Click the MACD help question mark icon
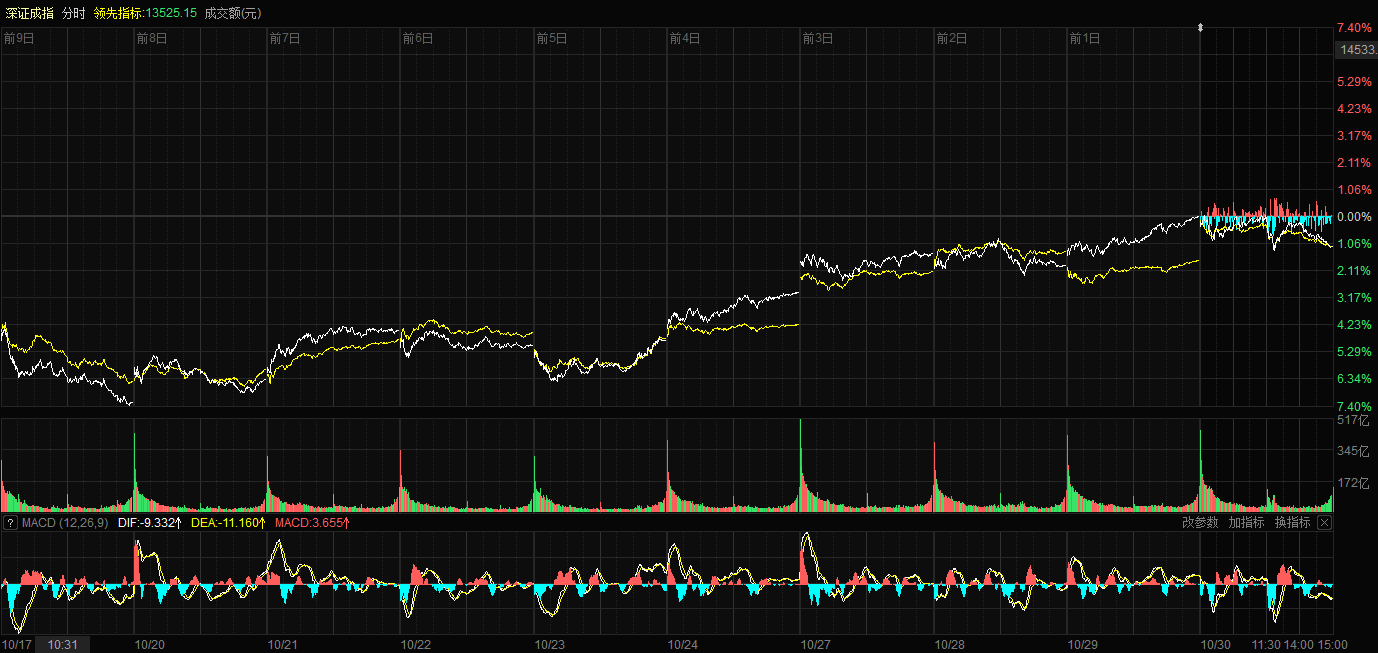This screenshot has height=653, width=1378. point(10,523)
